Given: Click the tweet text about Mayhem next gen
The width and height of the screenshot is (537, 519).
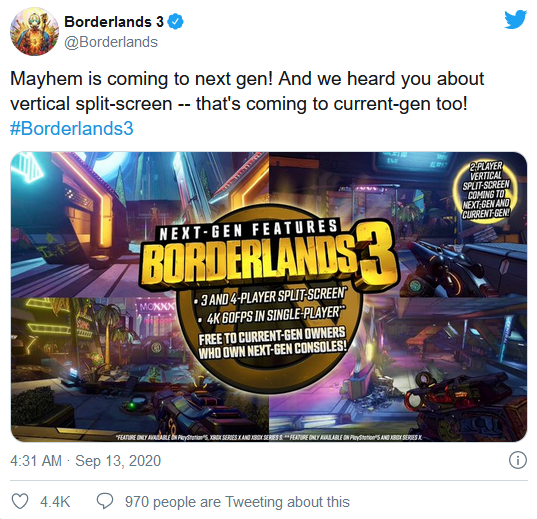Looking at the screenshot, I should pos(247,91).
